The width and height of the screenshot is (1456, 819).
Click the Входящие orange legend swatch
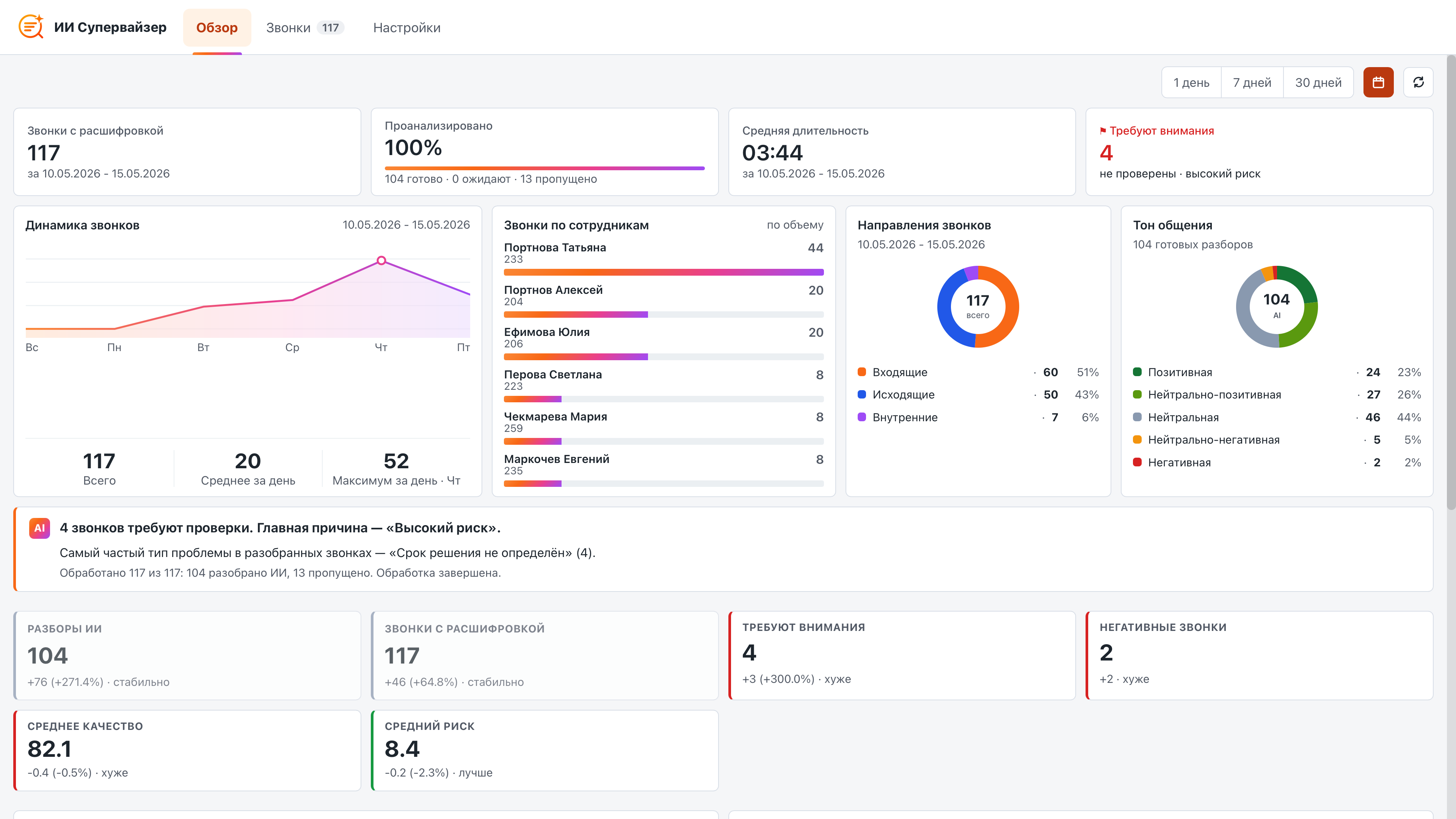pos(862,372)
